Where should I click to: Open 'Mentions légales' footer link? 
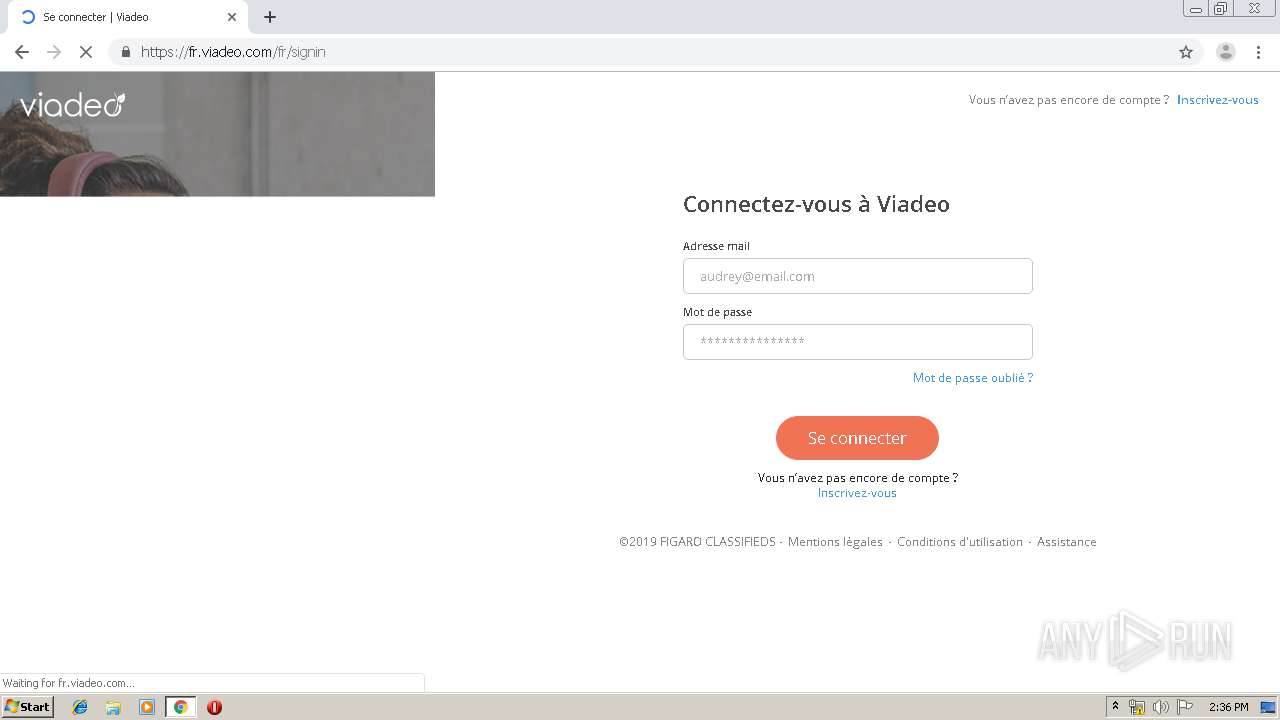835,542
